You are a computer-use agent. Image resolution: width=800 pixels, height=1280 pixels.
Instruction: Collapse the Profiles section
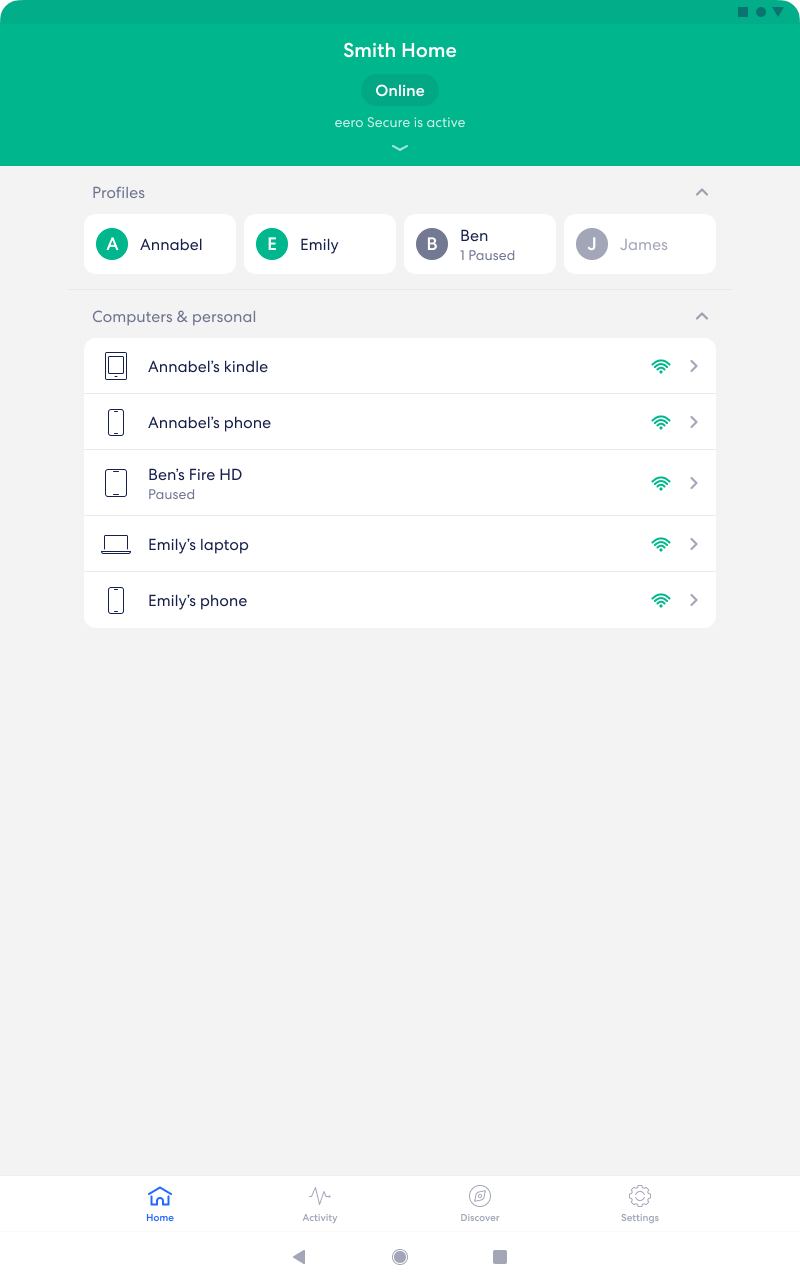coord(702,192)
